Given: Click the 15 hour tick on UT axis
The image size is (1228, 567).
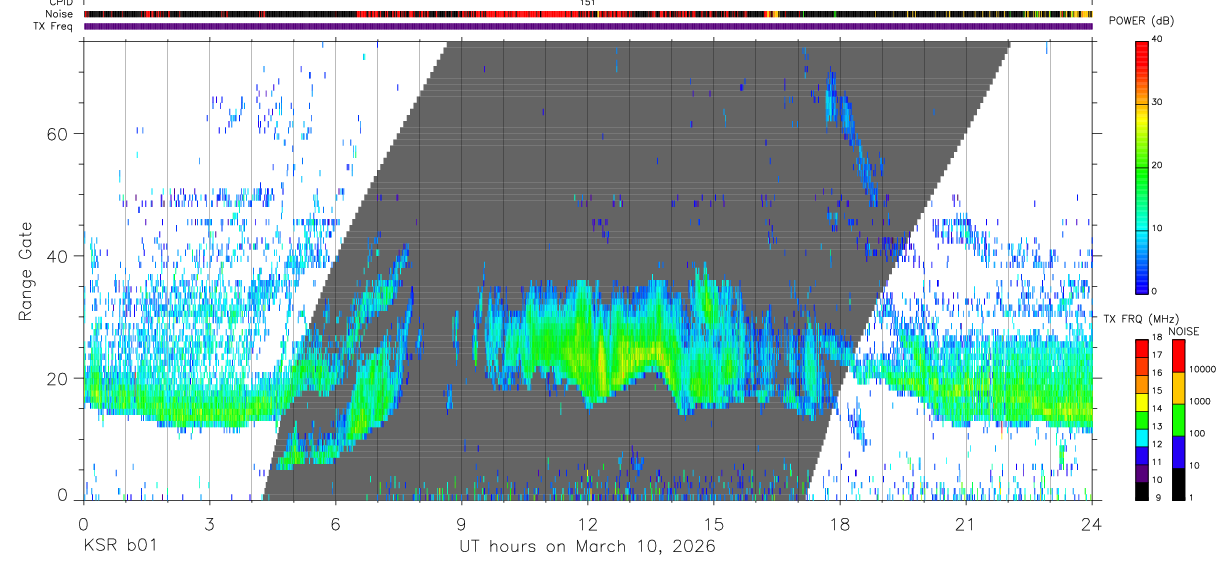Looking at the screenshot, I should click(x=714, y=524).
